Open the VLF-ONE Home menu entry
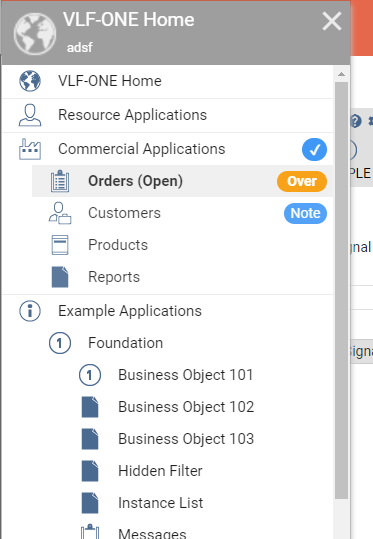This screenshot has height=539, width=373. 168,81
